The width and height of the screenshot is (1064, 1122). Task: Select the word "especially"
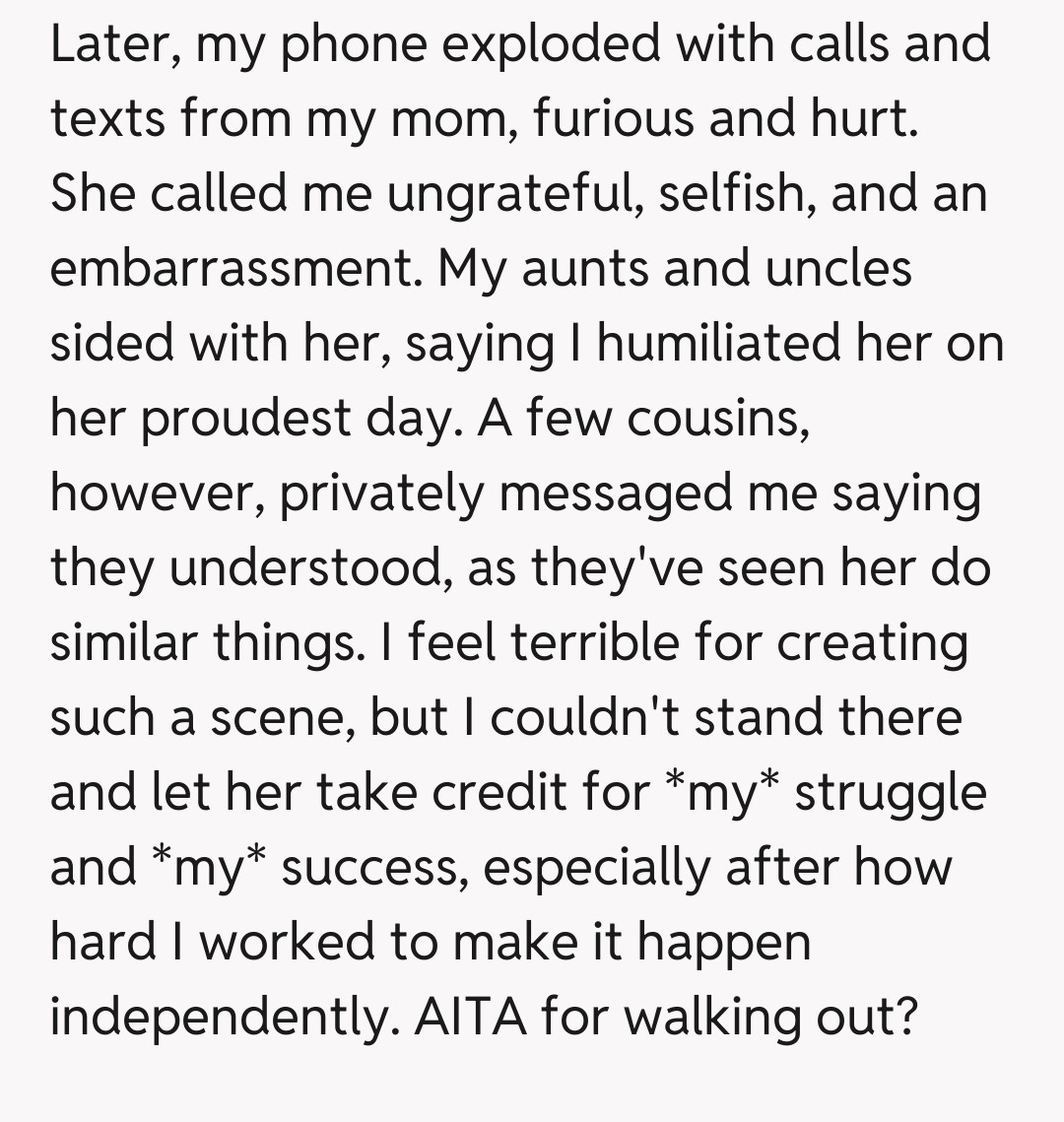point(585,868)
